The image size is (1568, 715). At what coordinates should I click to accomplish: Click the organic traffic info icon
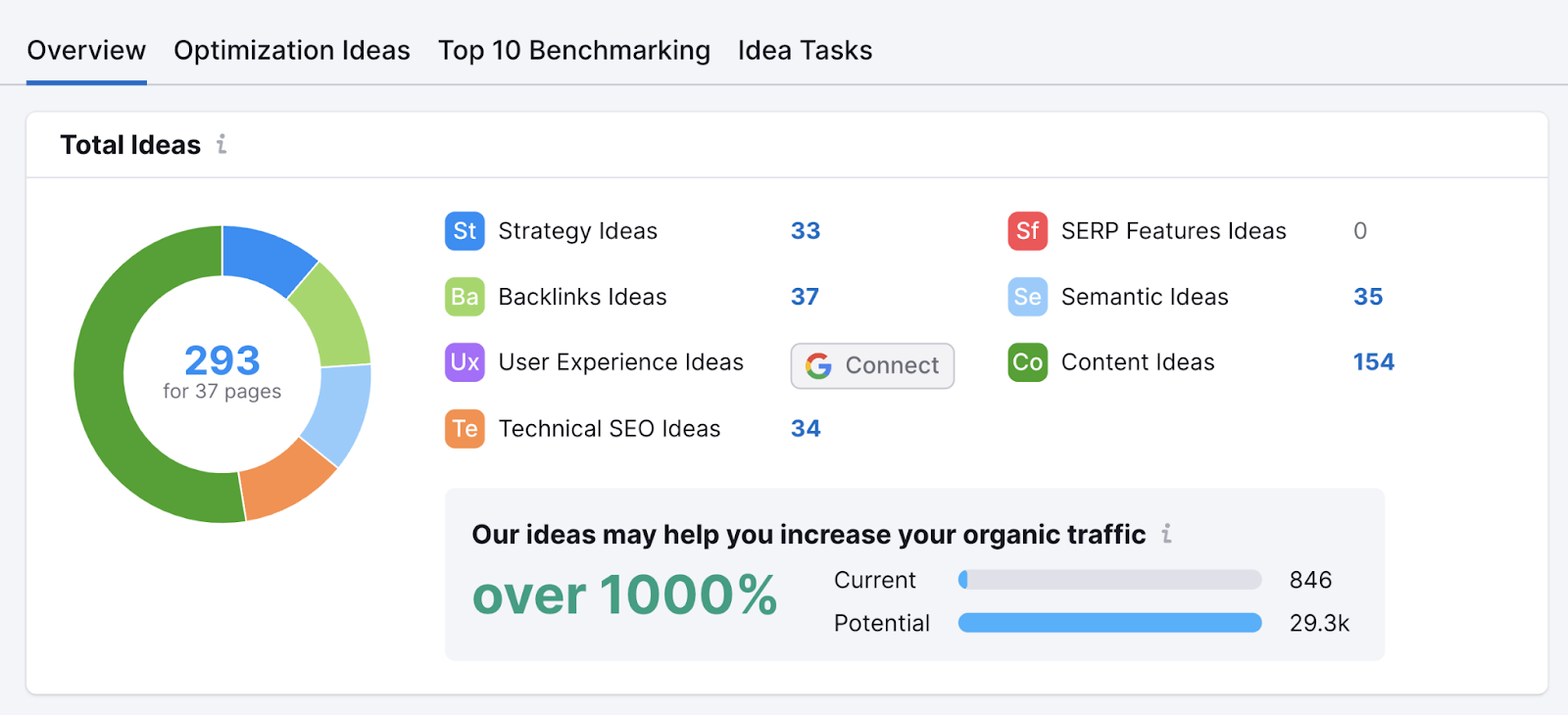[x=1166, y=535]
